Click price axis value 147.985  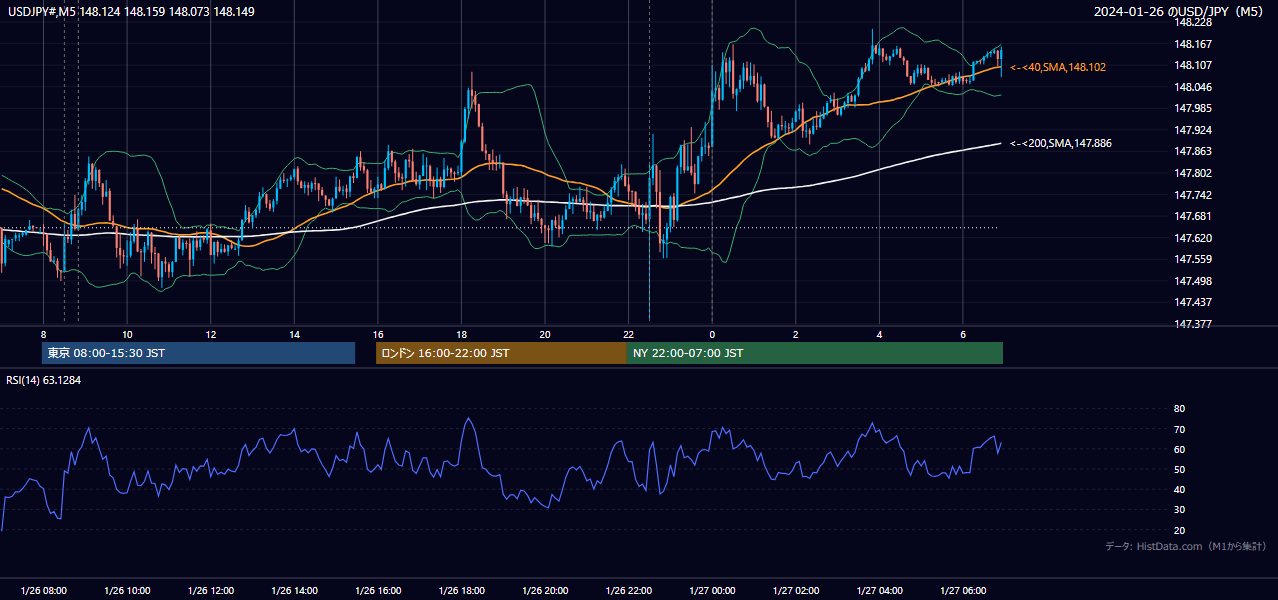point(1193,108)
